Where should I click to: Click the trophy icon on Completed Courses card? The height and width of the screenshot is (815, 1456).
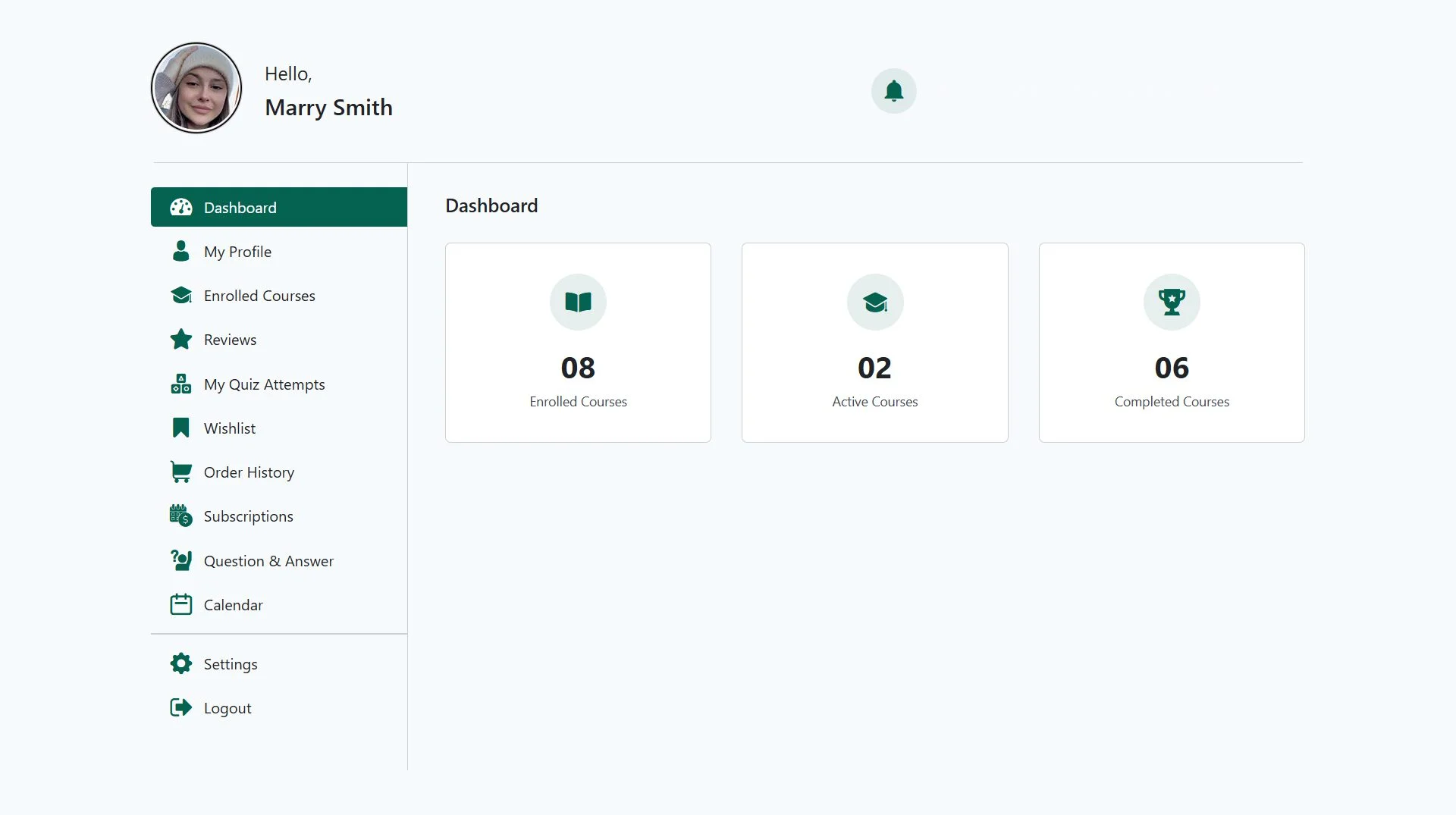1172,302
